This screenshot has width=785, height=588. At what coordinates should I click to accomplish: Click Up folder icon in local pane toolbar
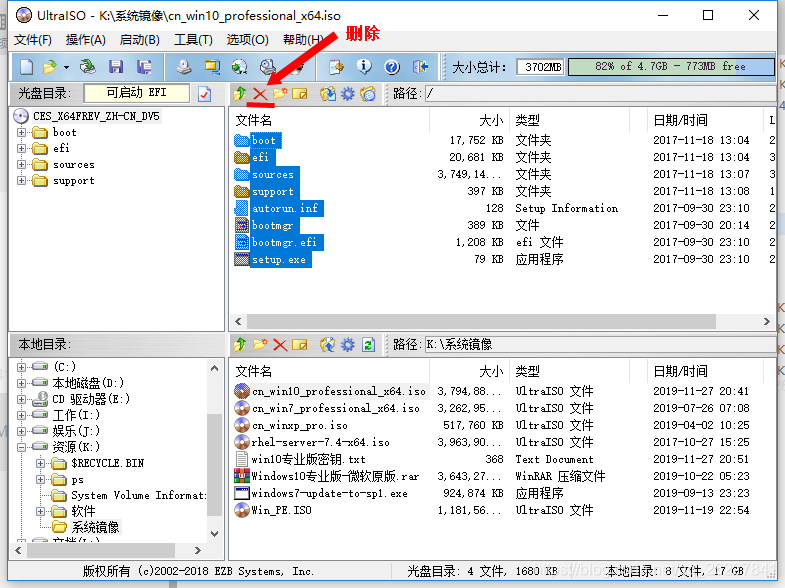point(240,345)
